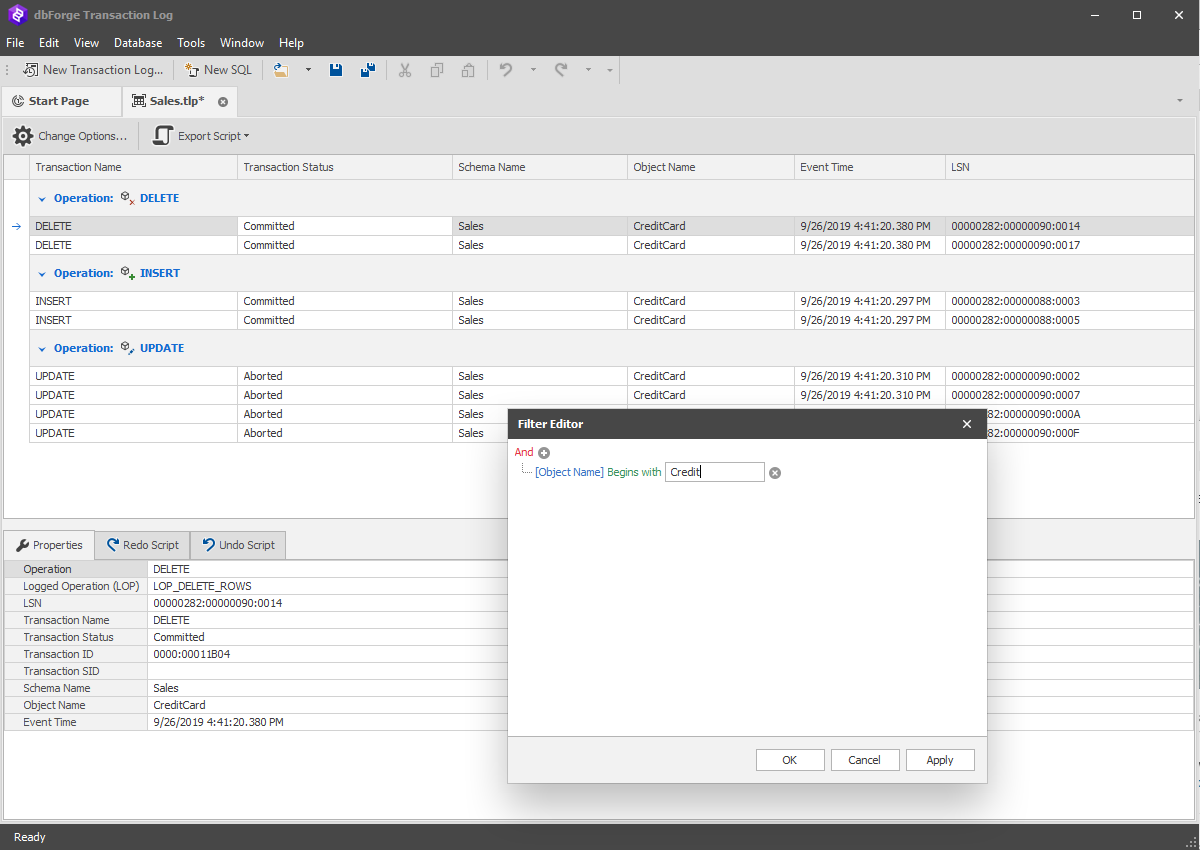Add a new filter condition
The image size is (1200, 850).
click(544, 452)
